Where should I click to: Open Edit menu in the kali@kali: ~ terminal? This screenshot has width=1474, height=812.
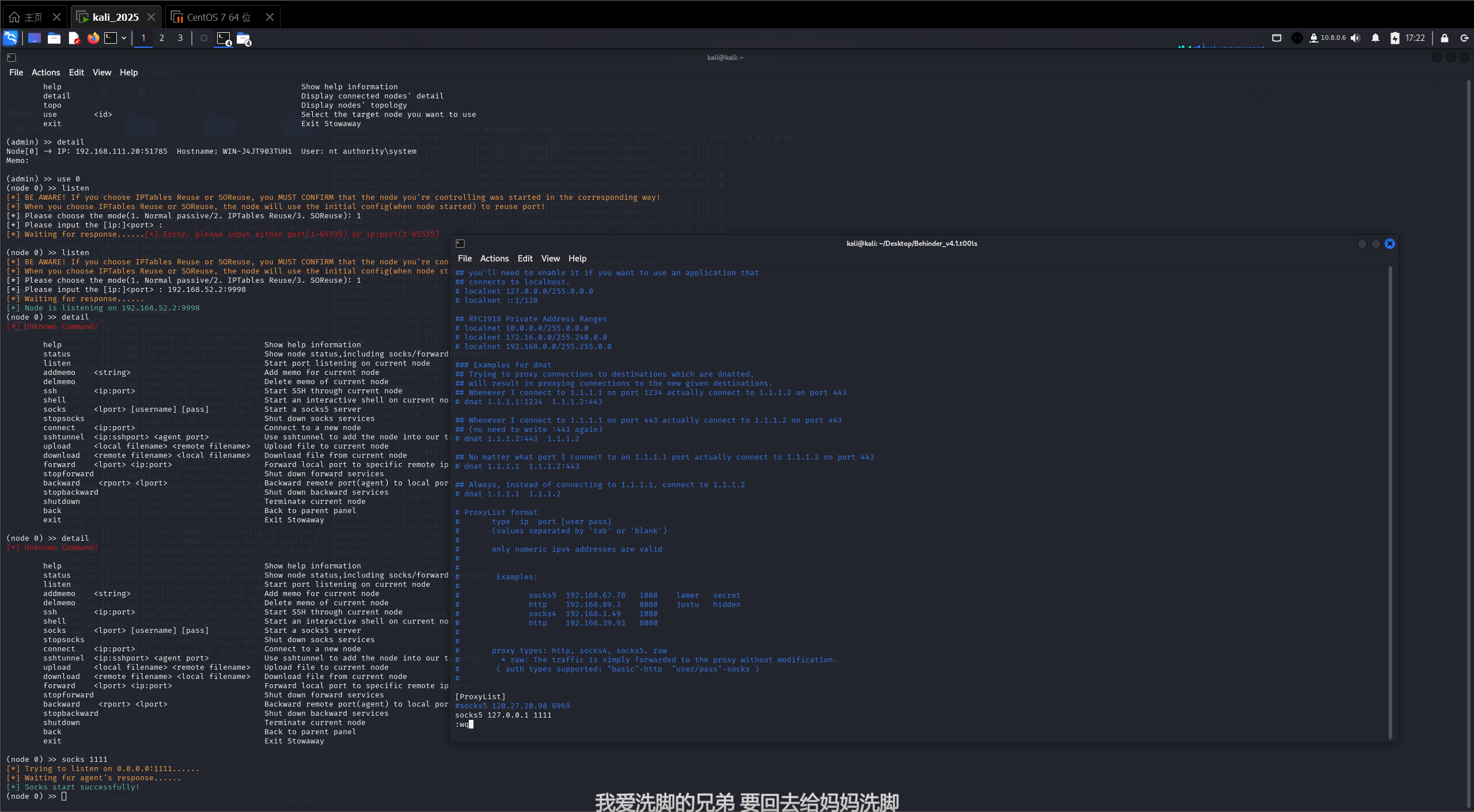[76, 73]
